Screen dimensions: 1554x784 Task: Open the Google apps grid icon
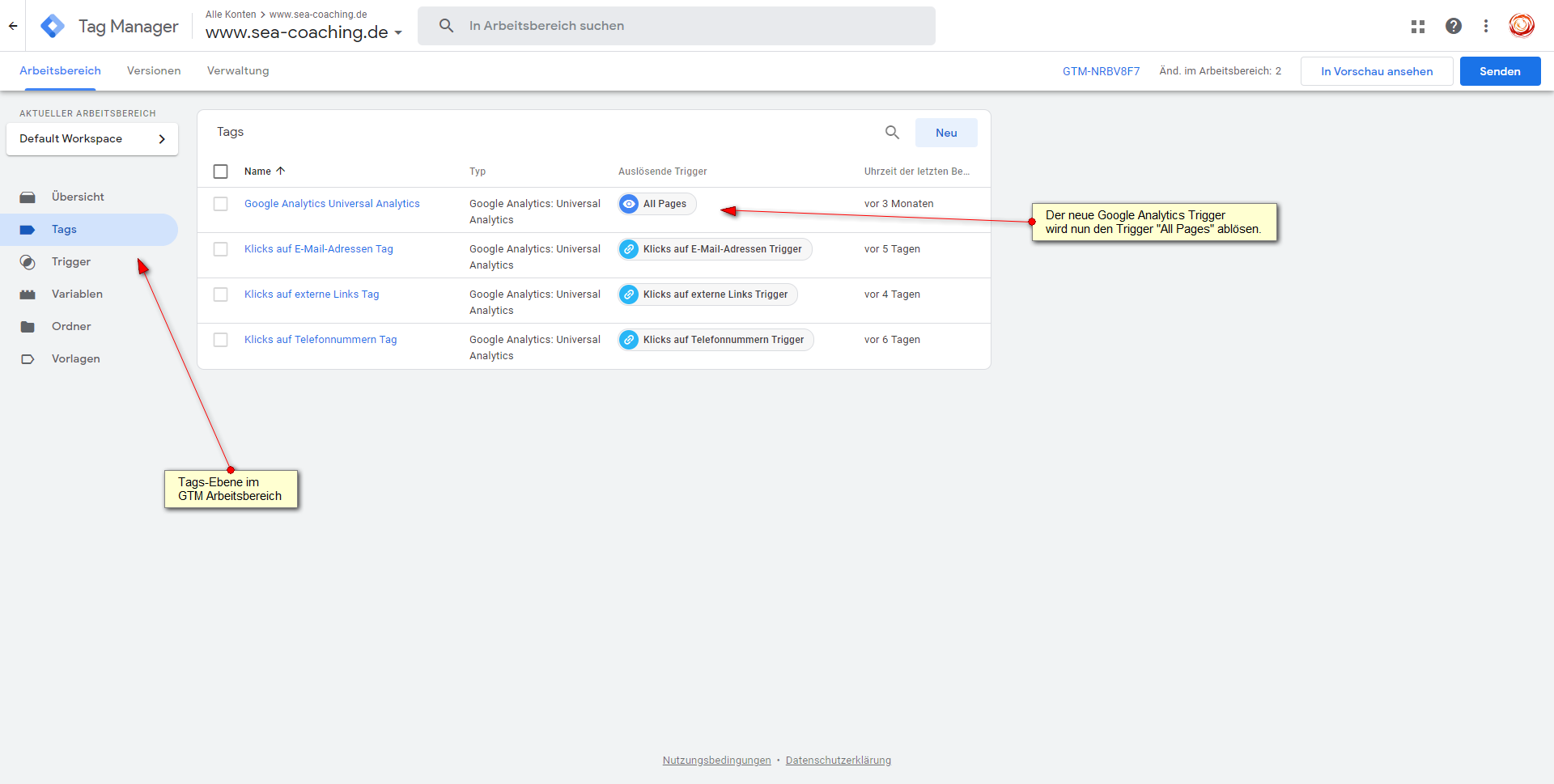point(1418,27)
